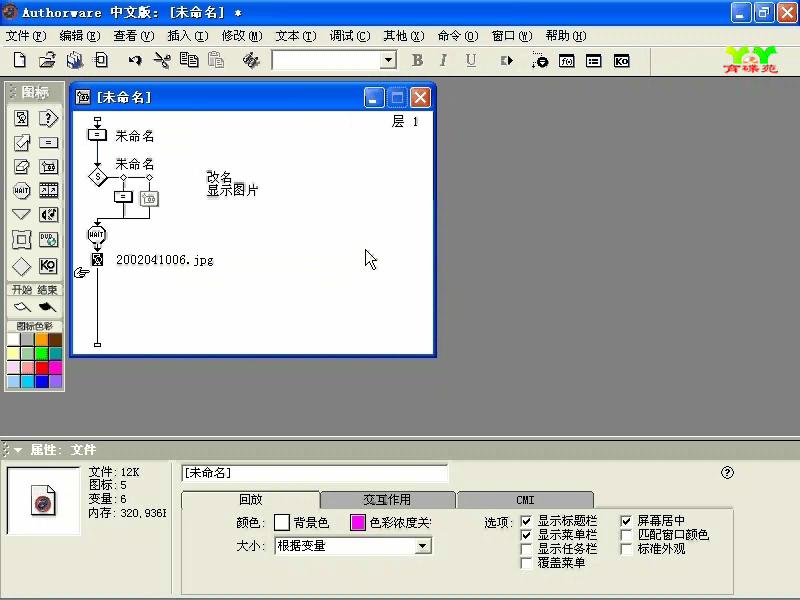Toggle Italic text formatting
Screen dimensions: 800x600
pyautogui.click(x=443, y=60)
